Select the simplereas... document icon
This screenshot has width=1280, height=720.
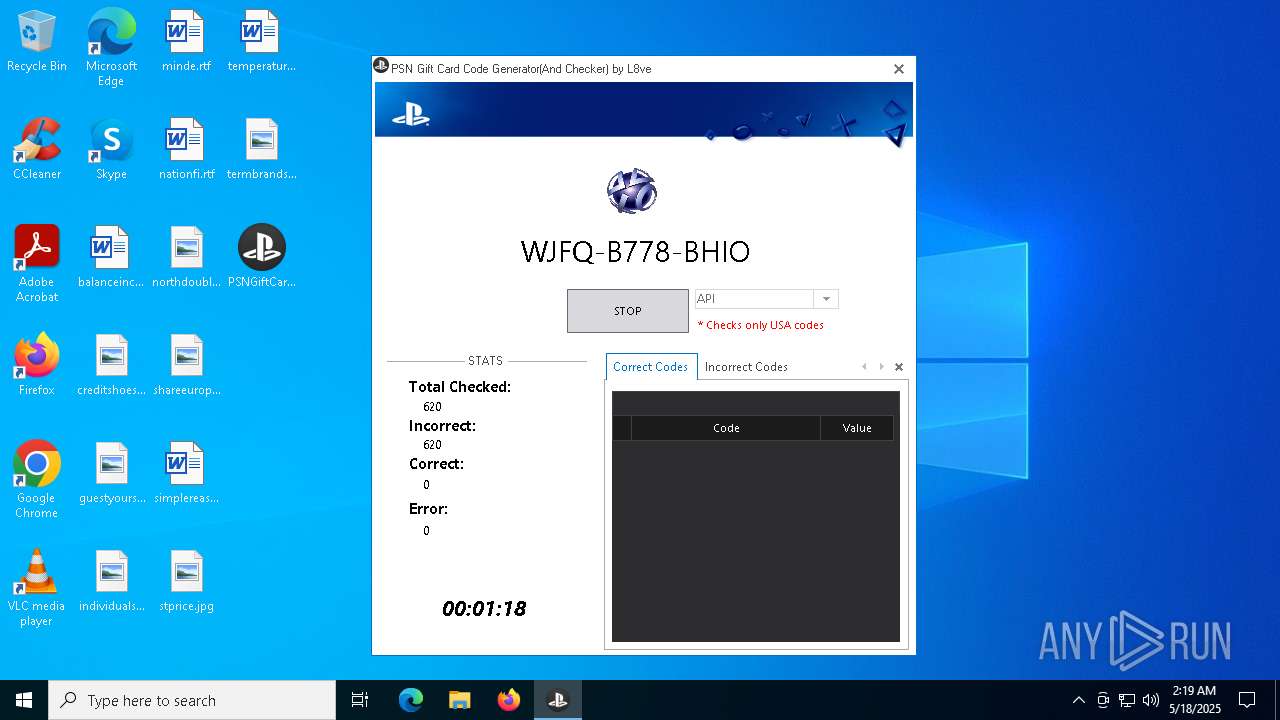[x=186, y=473]
